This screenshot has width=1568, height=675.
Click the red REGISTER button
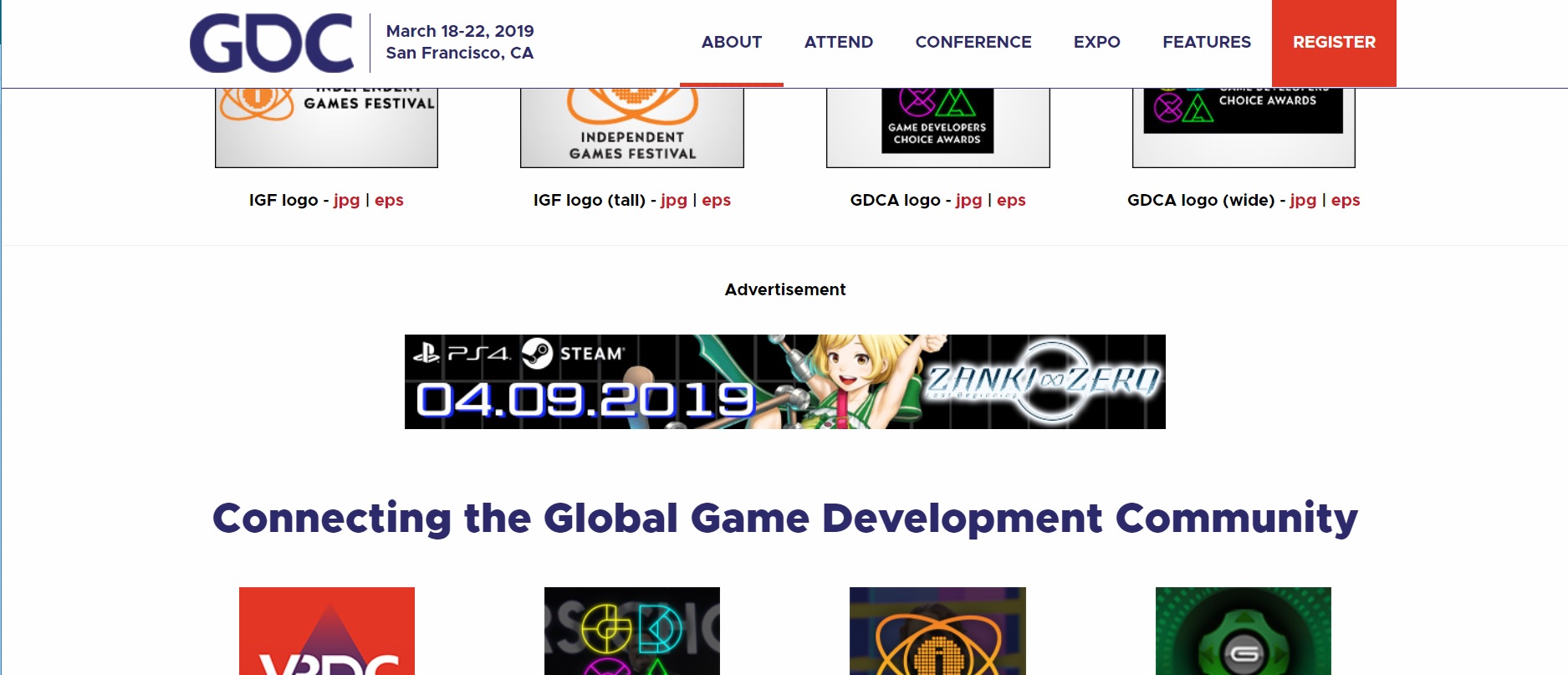point(1334,43)
